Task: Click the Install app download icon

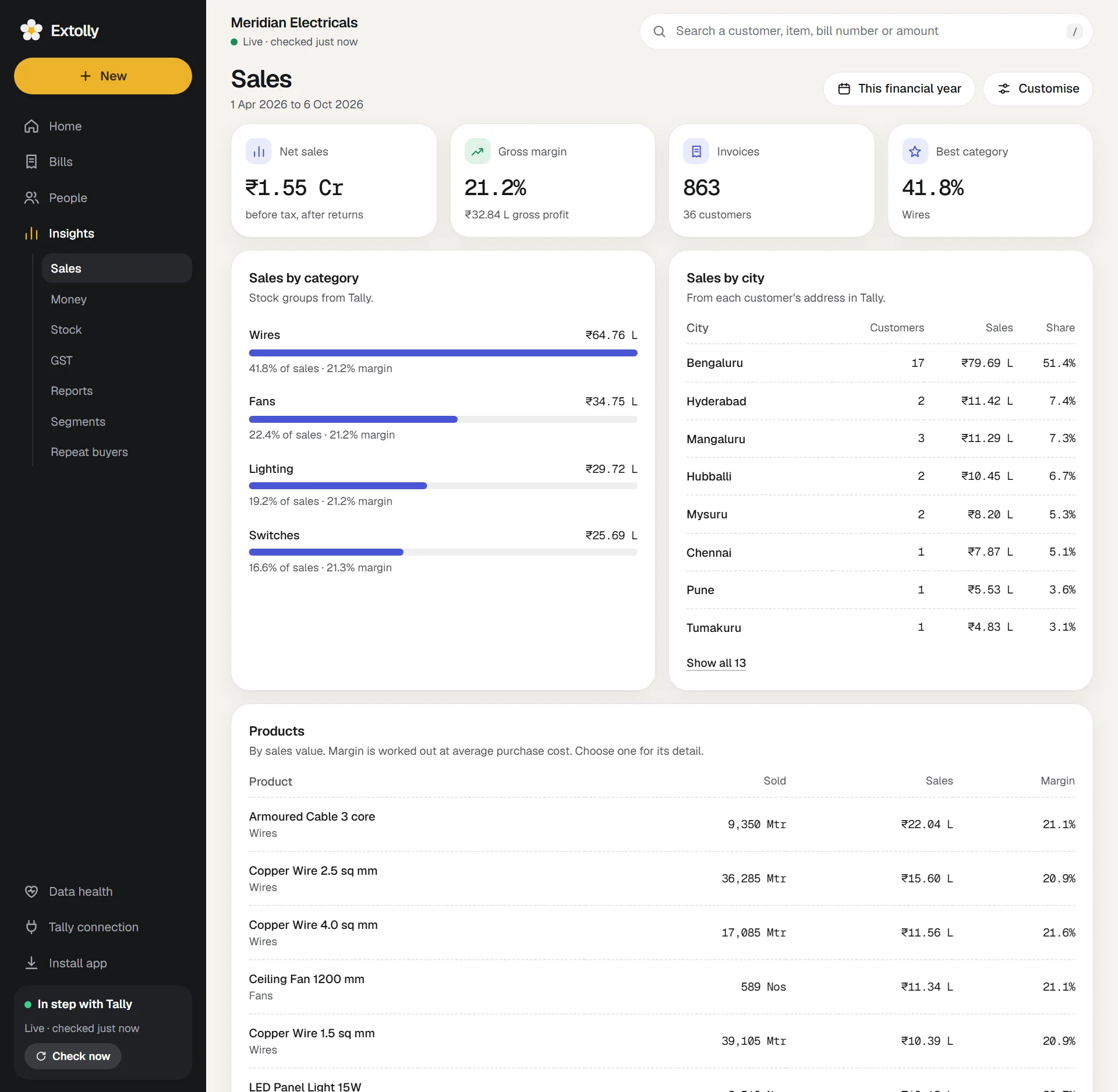Action: coord(31,963)
